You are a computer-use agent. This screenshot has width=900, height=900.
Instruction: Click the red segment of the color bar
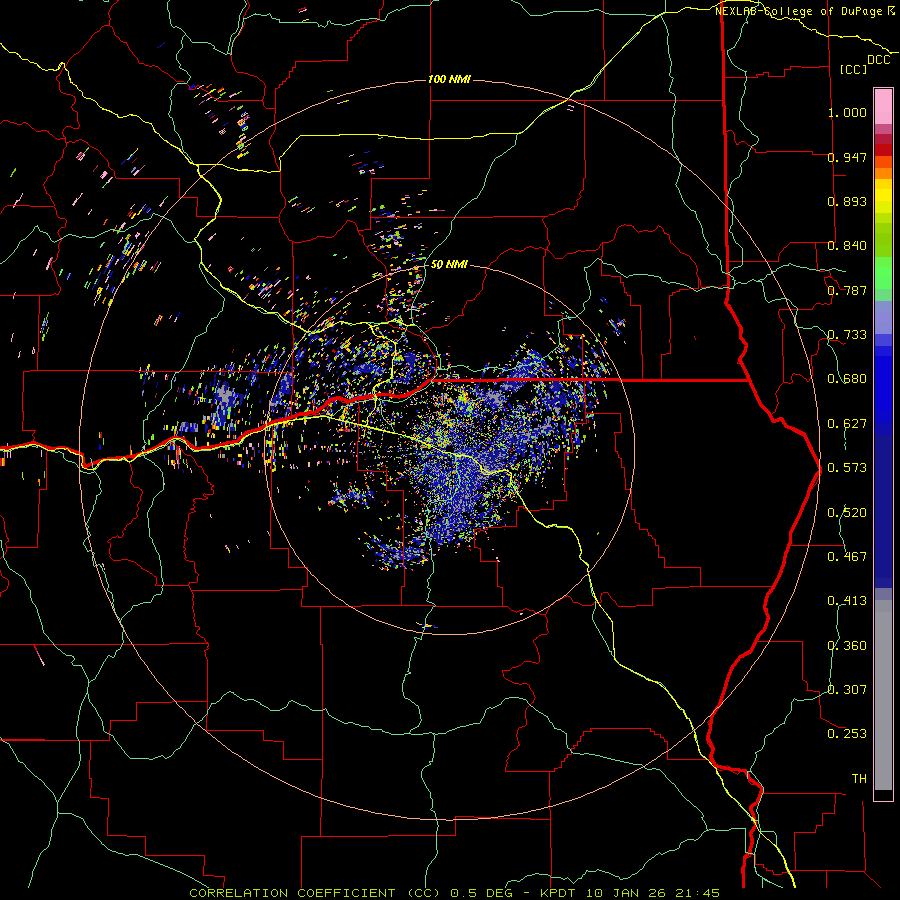coord(883,150)
